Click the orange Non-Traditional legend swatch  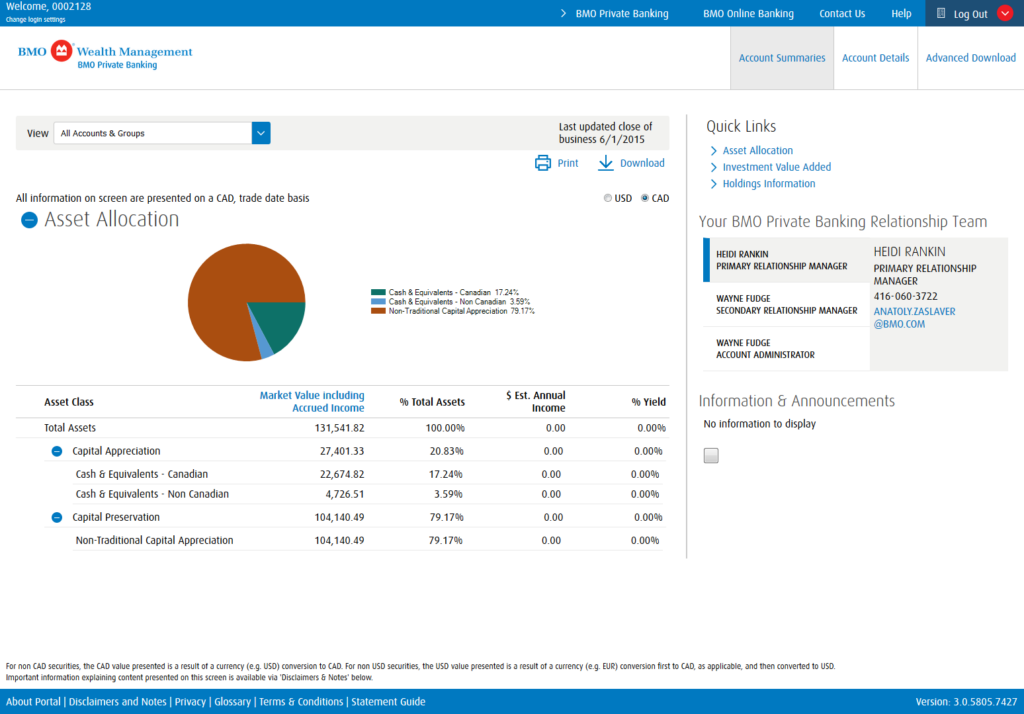click(378, 311)
